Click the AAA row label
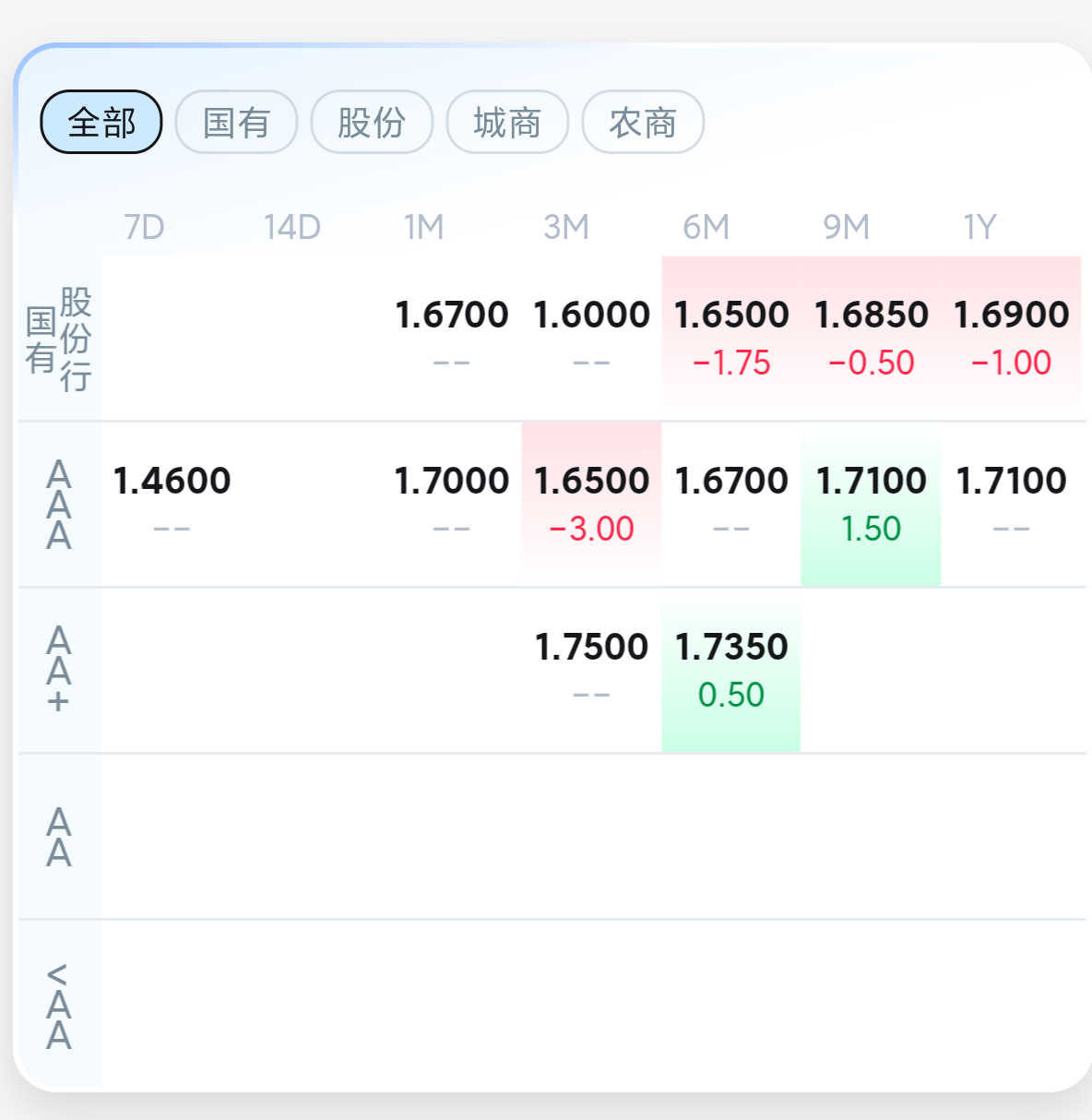 pos(59,505)
